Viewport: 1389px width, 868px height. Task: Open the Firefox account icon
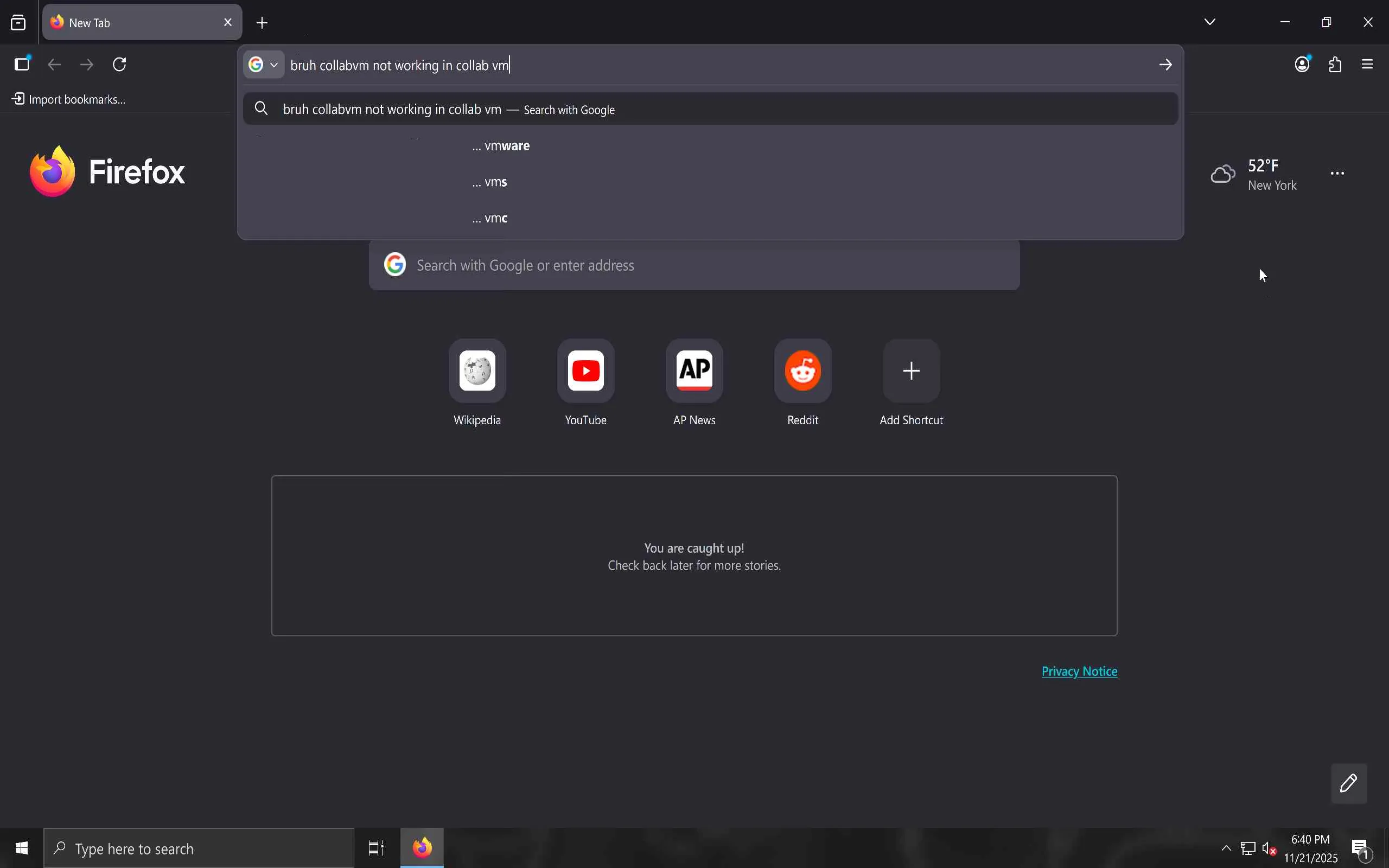click(1302, 65)
